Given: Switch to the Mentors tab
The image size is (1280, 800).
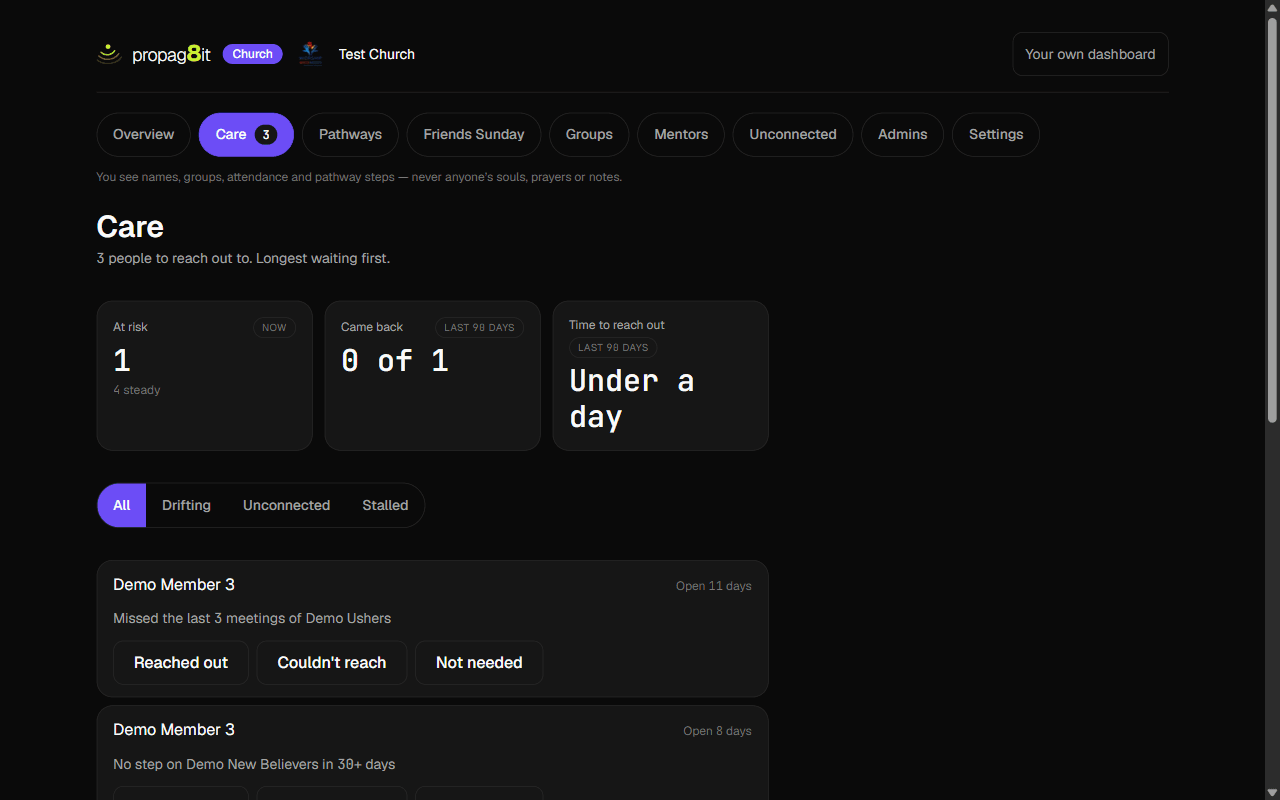Looking at the screenshot, I should coord(681,135).
